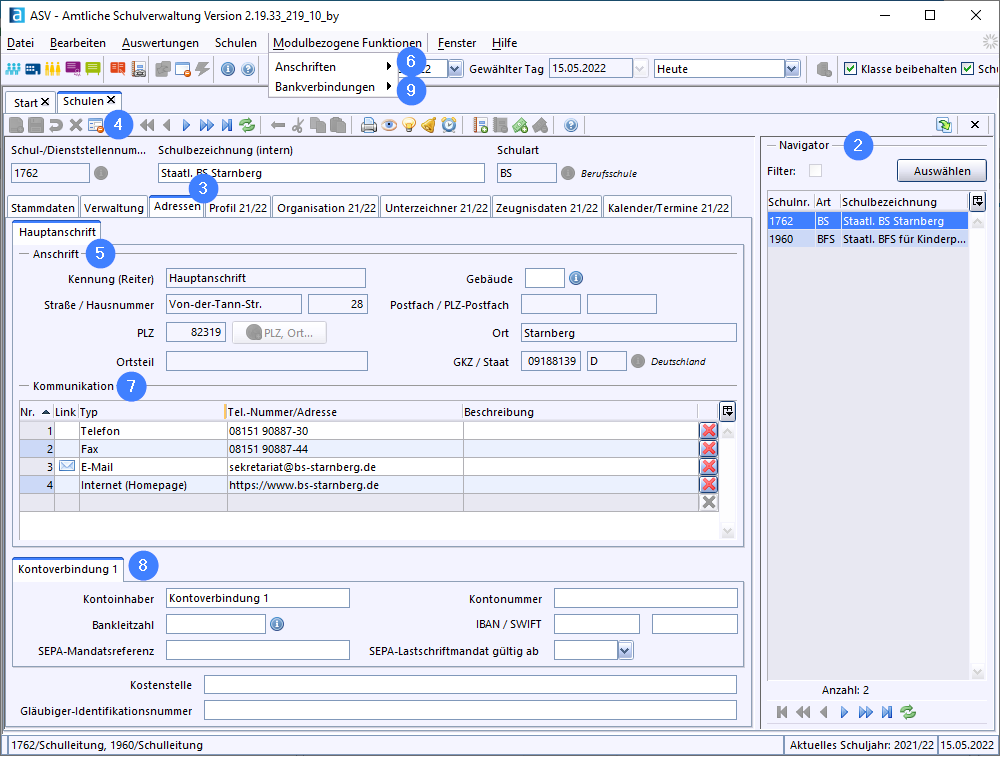Open the Datei menu
This screenshot has width=1000, height=760.
20,43
